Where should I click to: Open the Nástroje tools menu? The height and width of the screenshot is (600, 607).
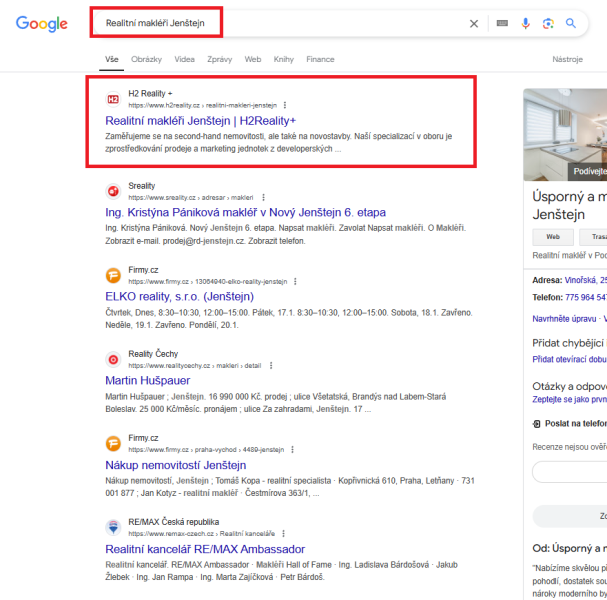[567, 59]
